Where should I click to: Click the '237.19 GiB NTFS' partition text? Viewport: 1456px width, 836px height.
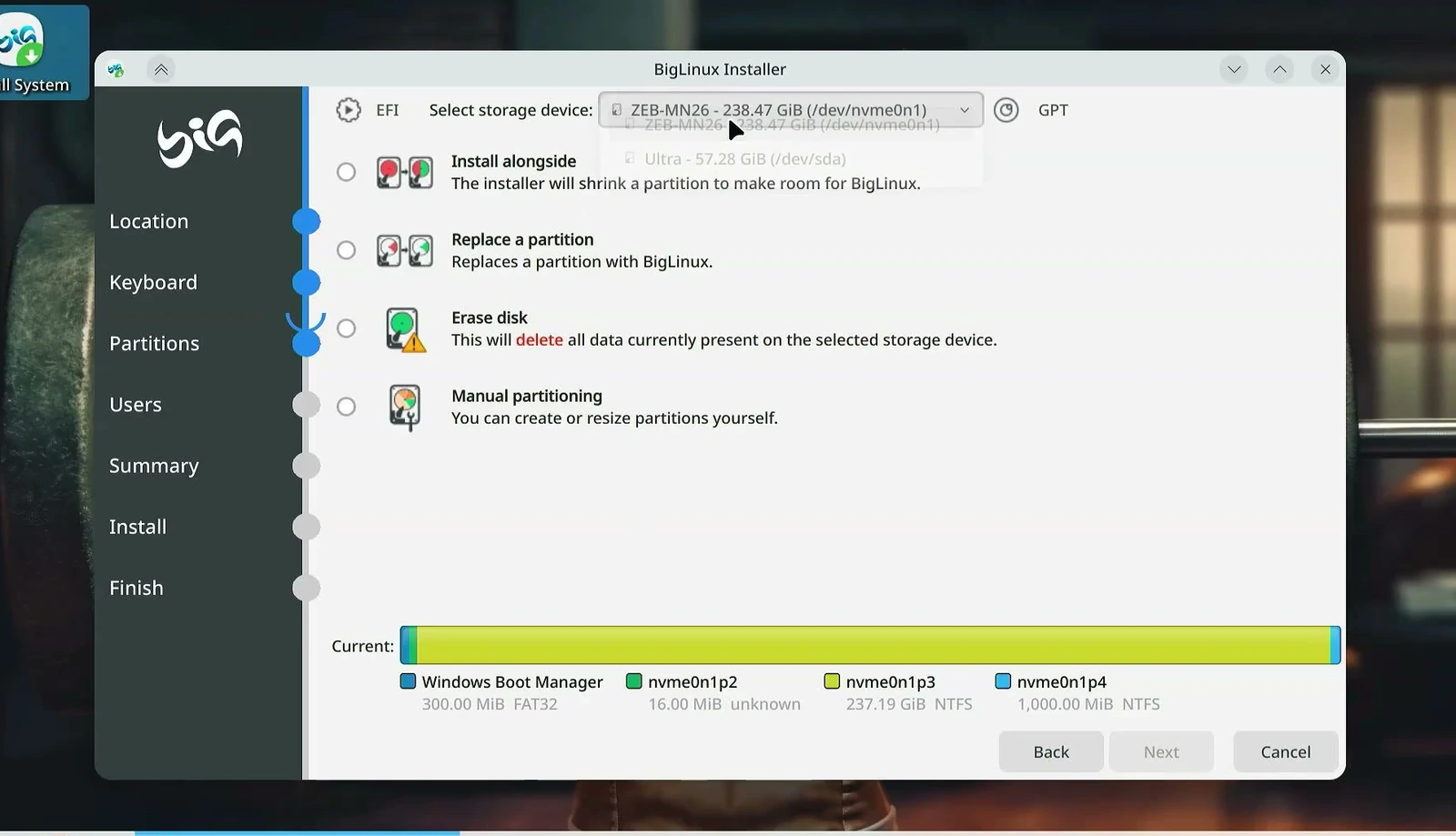[x=909, y=704]
